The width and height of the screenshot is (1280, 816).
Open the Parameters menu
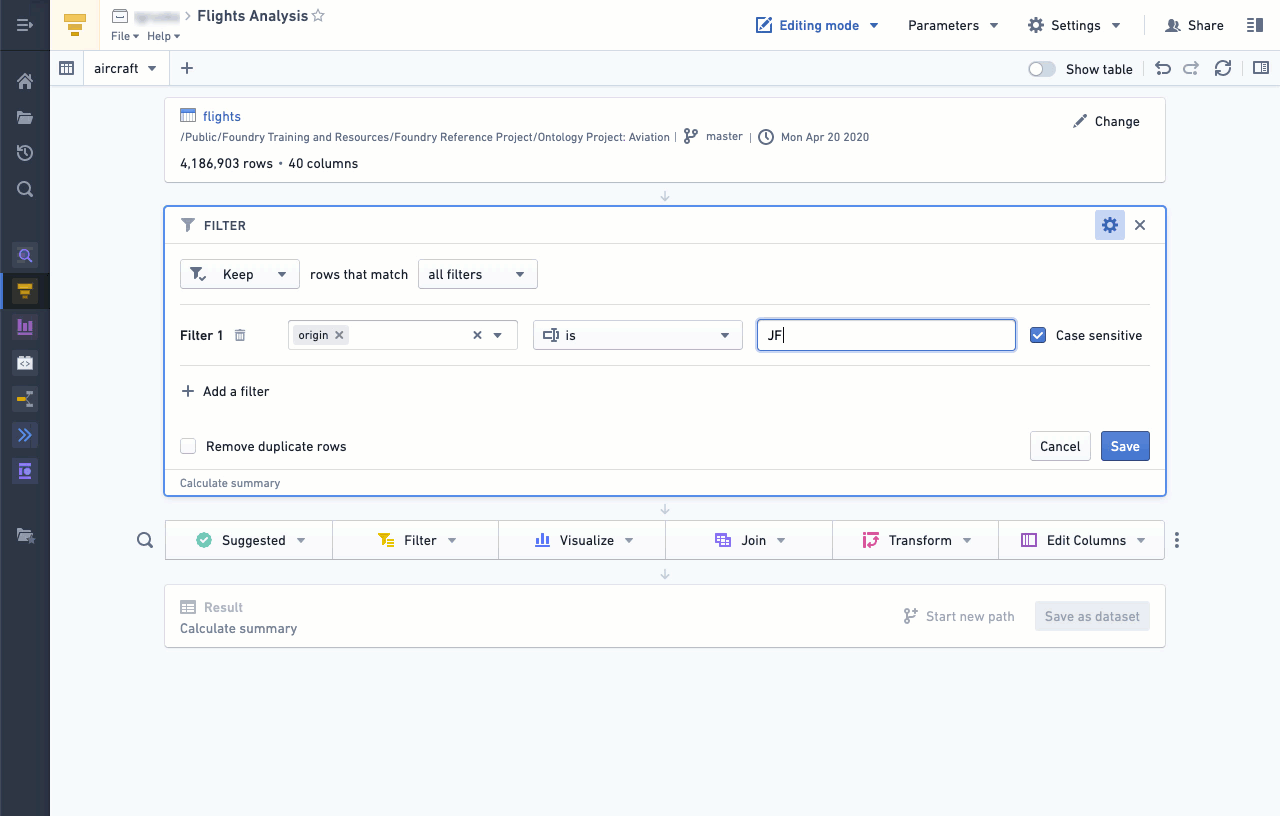953,25
